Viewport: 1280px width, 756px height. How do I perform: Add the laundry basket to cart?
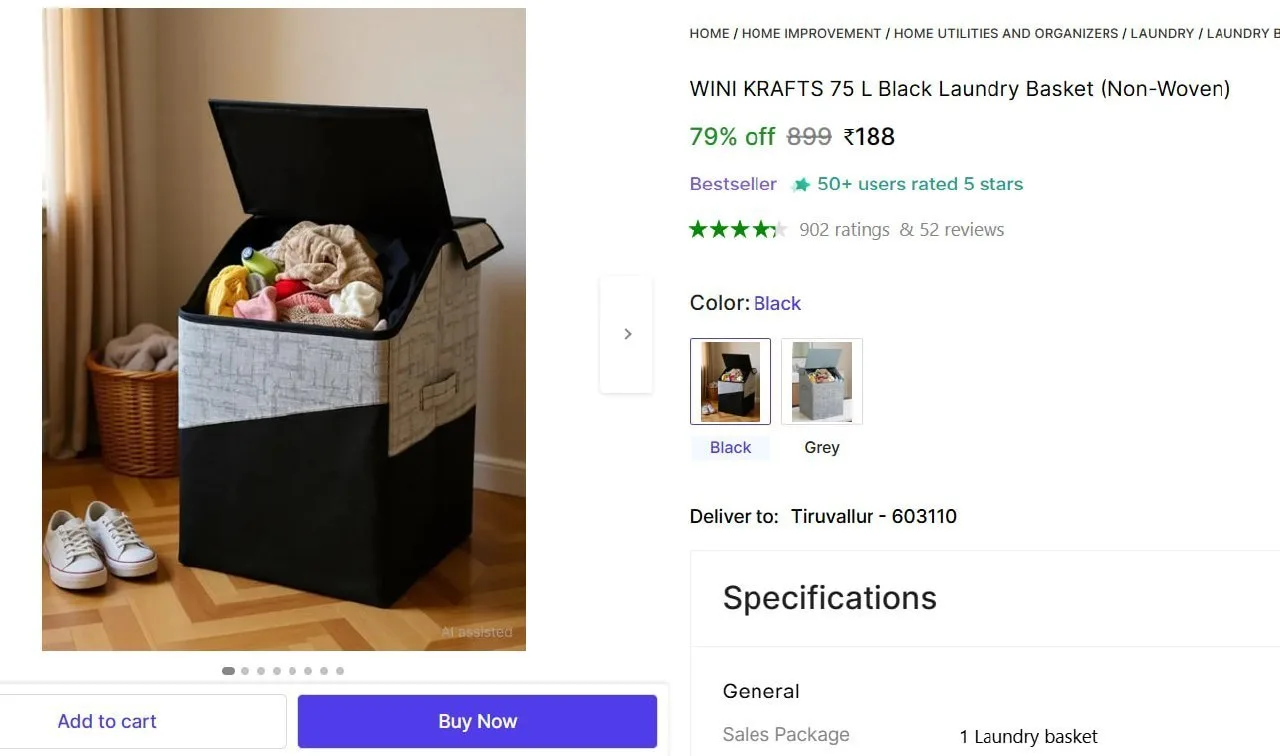(x=107, y=721)
